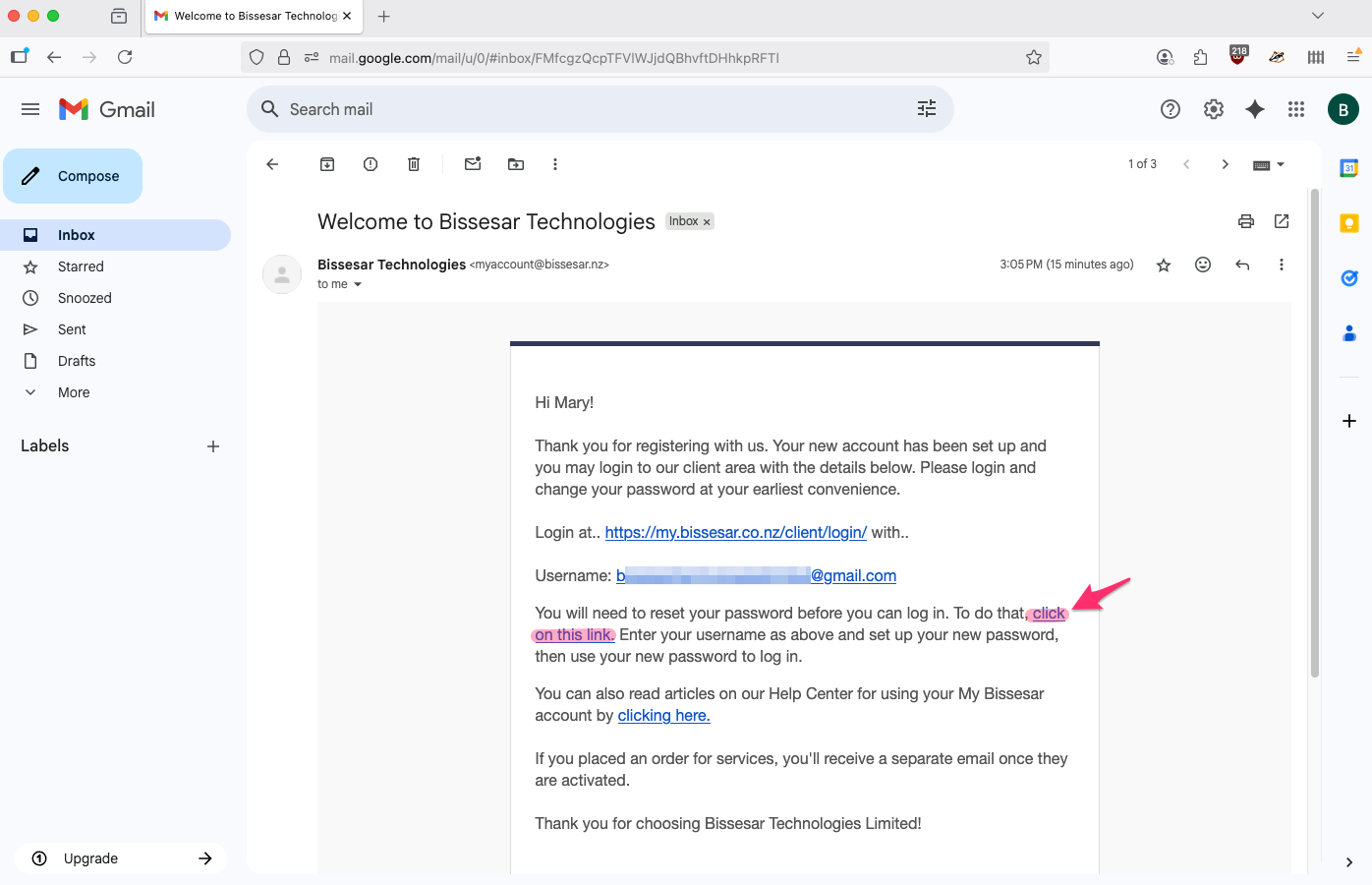Open the Inbox folder
The height and width of the screenshot is (885, 1372).
[115, 235]
